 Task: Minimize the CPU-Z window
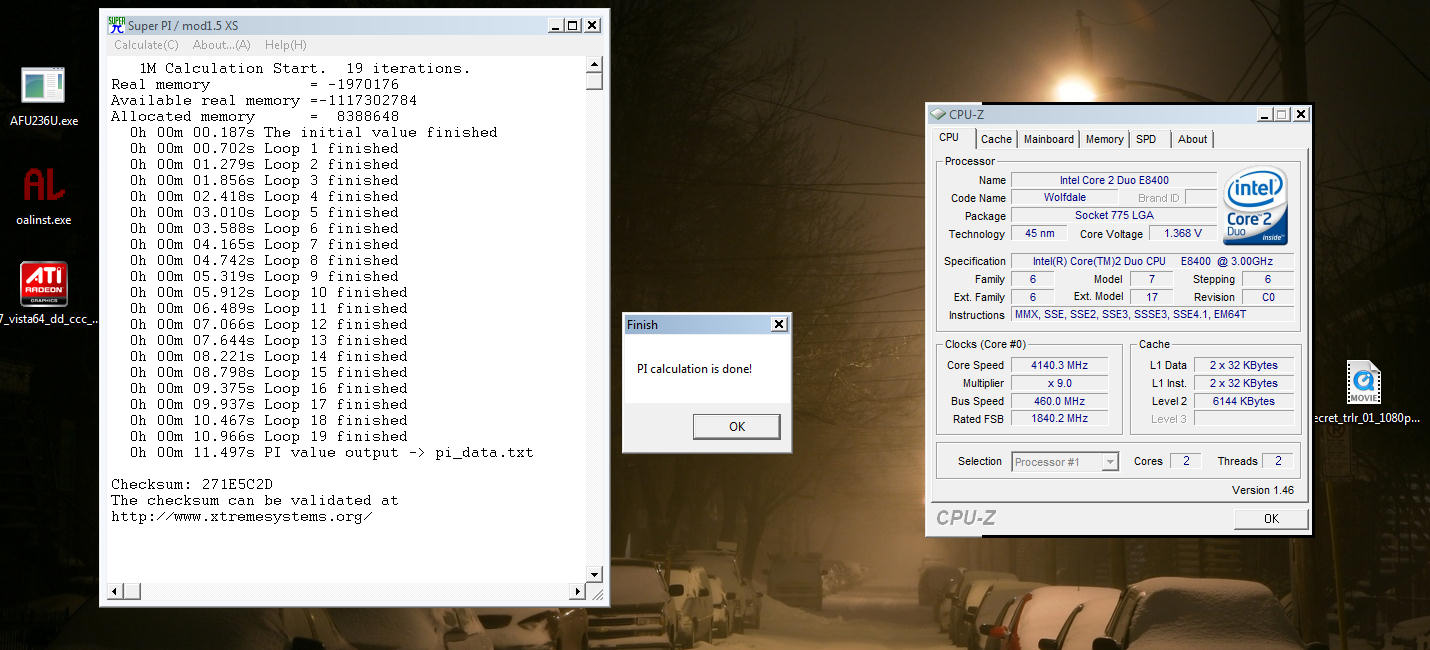[1265, 115]
